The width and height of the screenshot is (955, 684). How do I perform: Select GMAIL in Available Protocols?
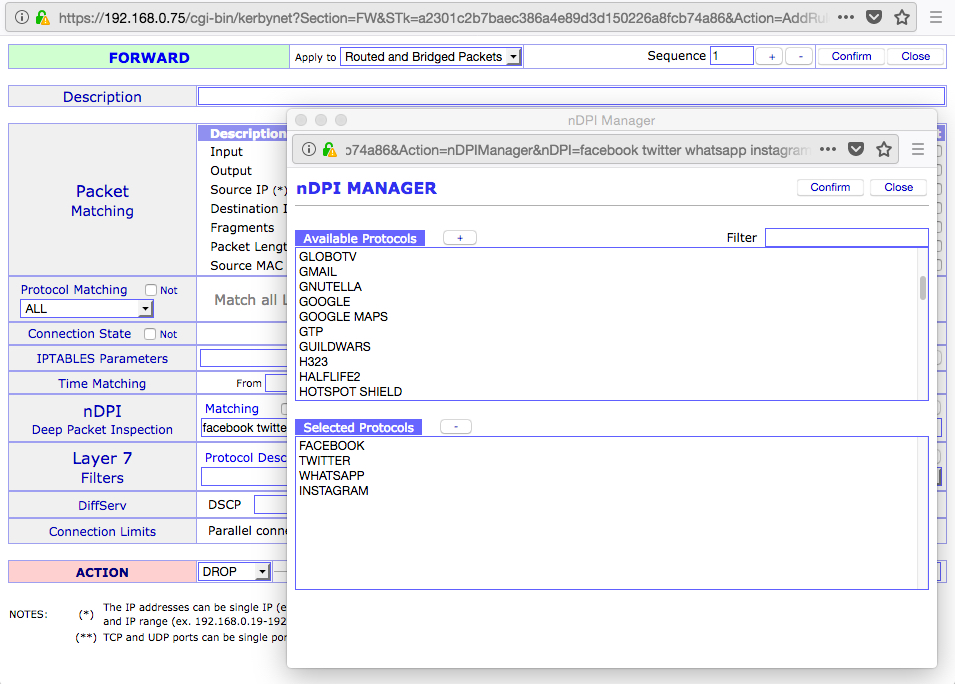[317, 272]
